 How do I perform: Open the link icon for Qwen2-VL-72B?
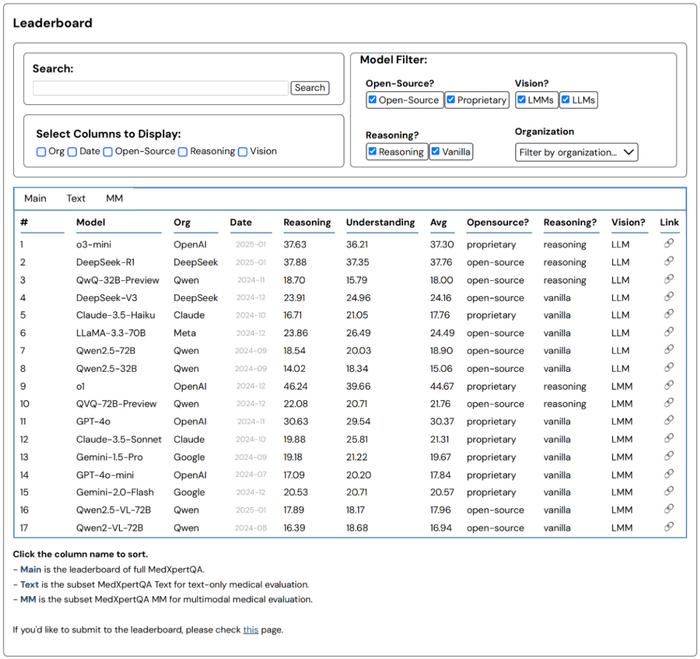669,527
